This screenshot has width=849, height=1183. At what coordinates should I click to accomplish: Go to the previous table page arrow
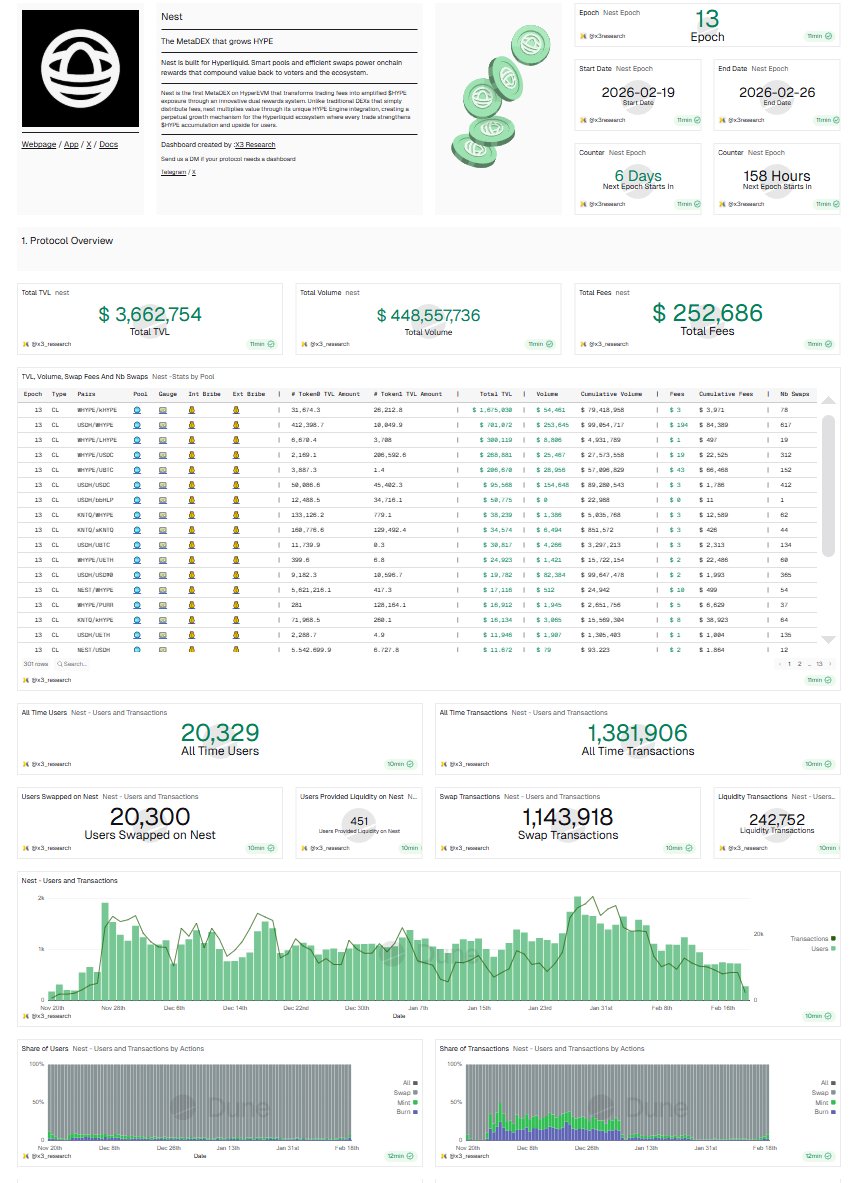pyautogui.click(x=779, y=664)
